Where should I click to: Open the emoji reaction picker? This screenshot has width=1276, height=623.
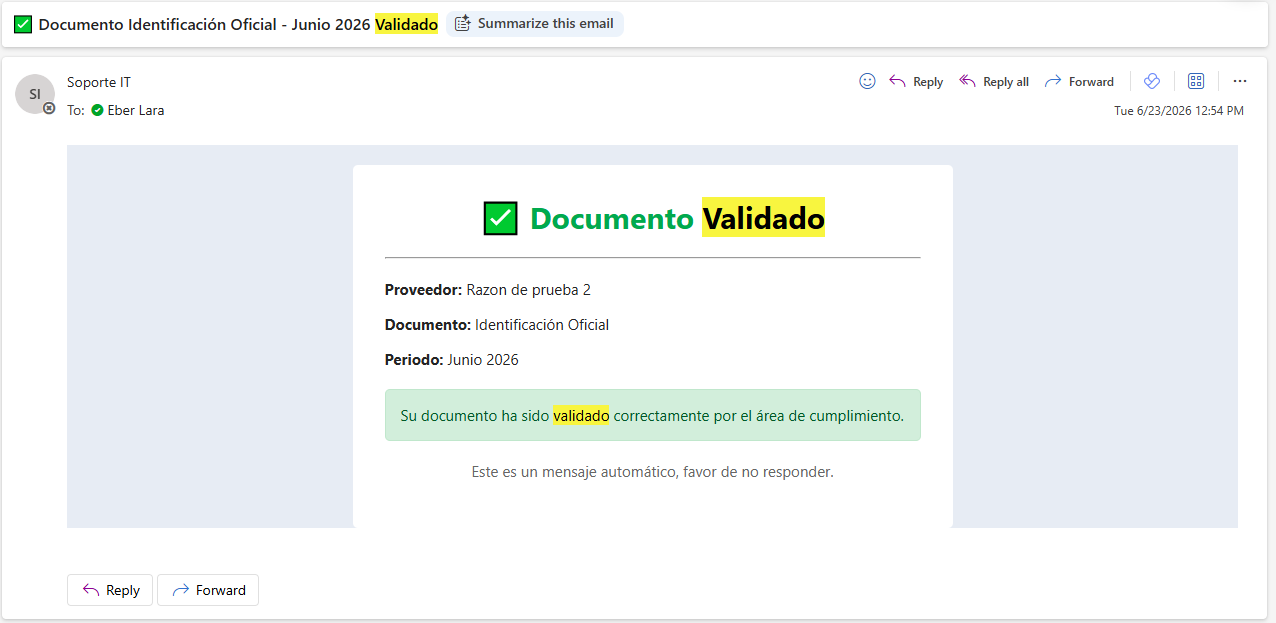(x=867, y=81)
